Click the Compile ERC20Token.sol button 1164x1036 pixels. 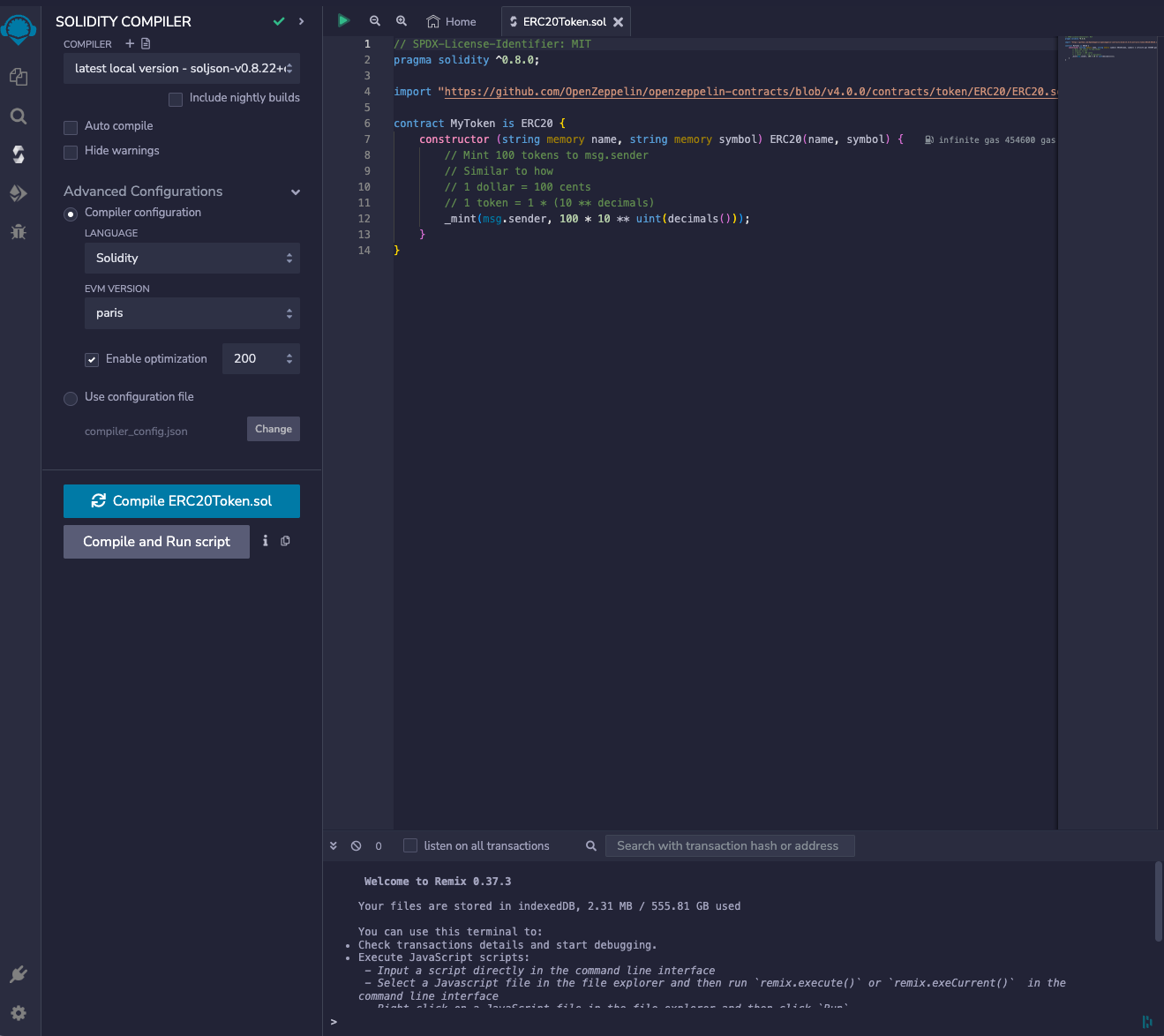(x=182, y=500)
